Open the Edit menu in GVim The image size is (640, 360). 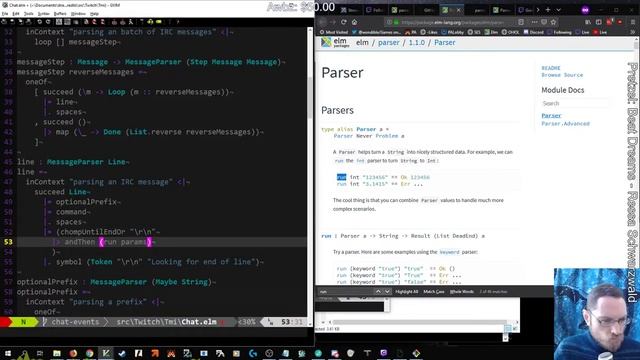point(16,13)
